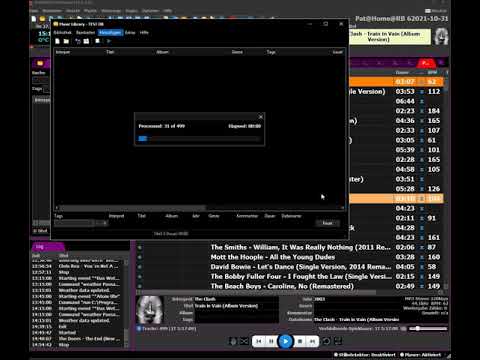Screen dimensions: 480x360
Task: Click the red playlist tab at top right
Action: 426,63
